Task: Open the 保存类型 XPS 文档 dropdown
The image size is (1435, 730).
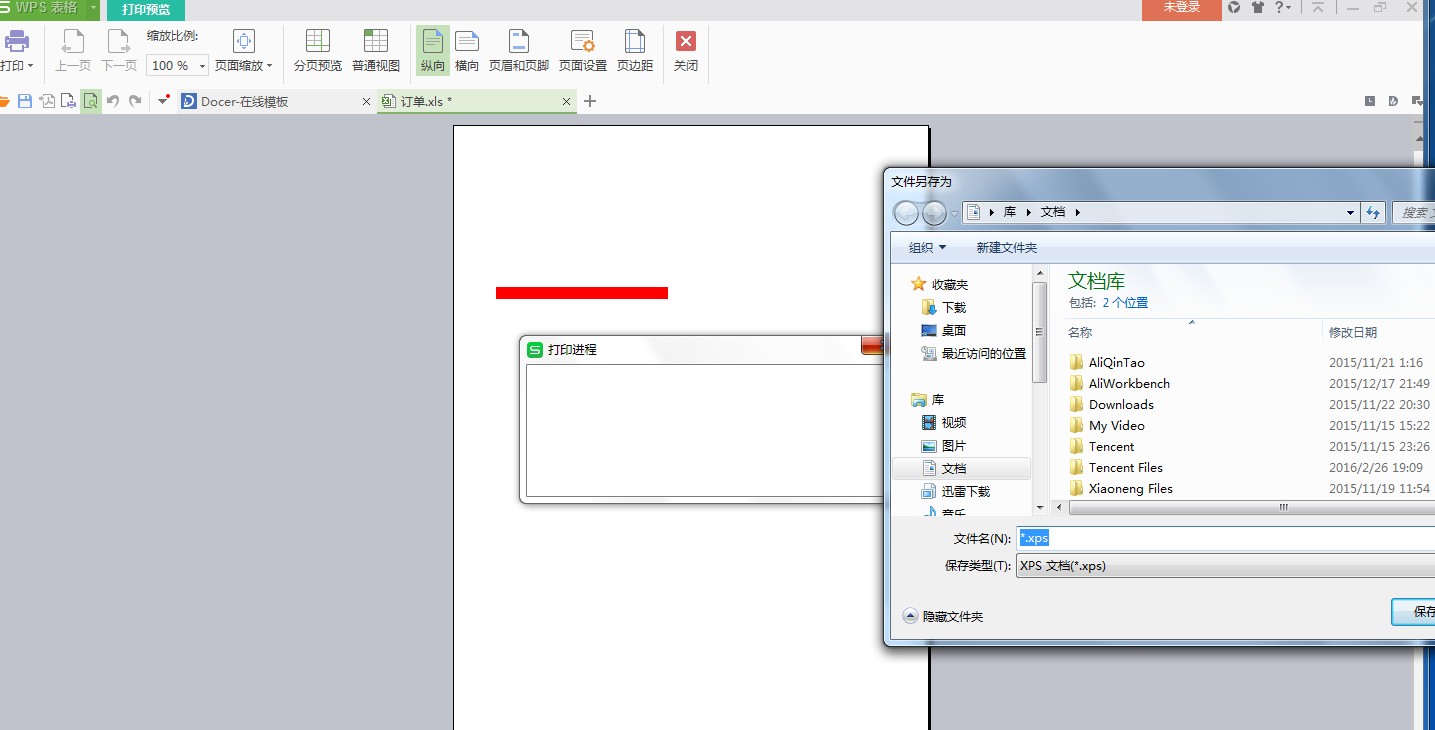Action: pos(1225,566)
